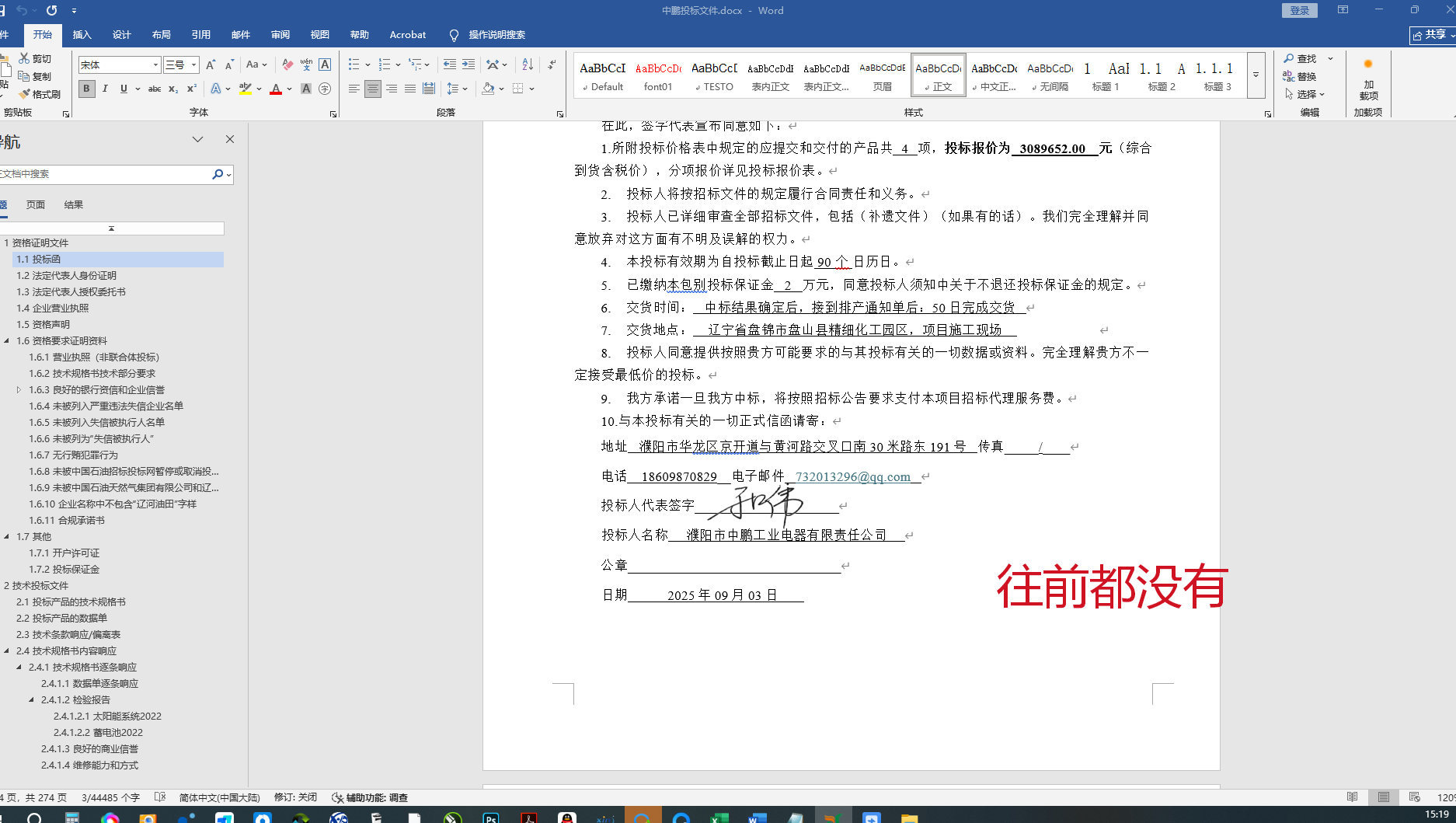Open the navigation search options dropdown
The width and height of the screenshot is (1456, 823).
(228, 174)
